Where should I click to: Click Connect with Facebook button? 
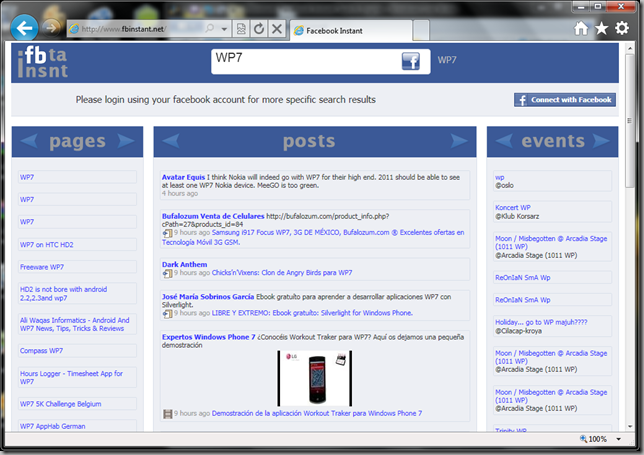pos(565,100)
